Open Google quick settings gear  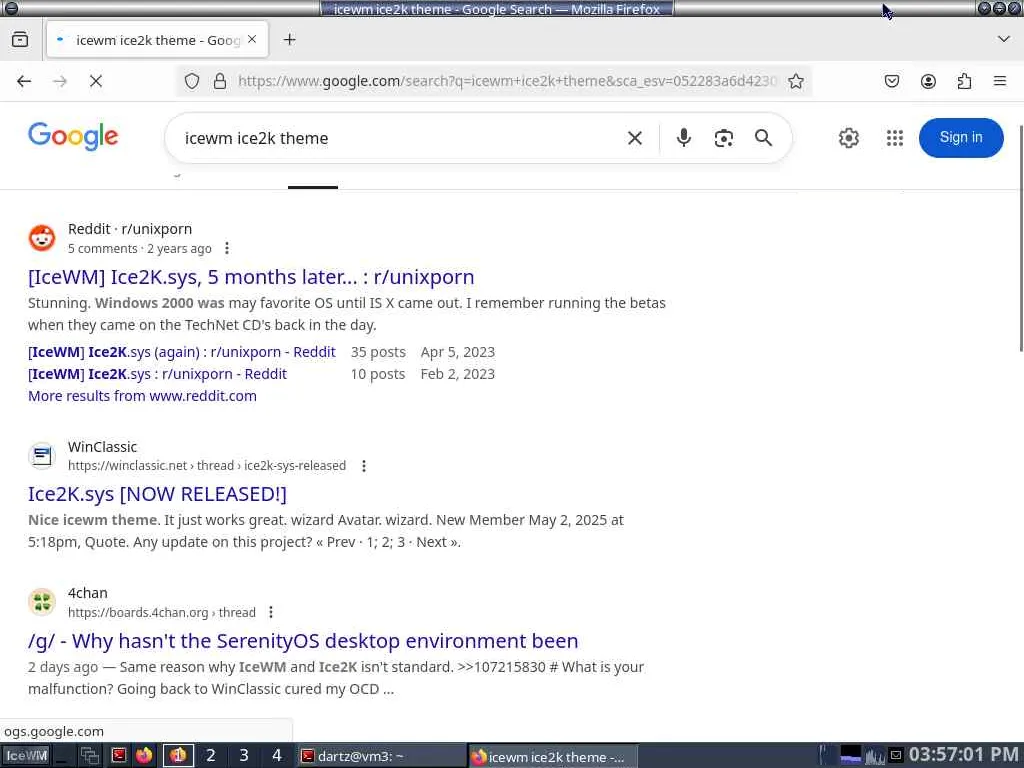pyautogui.click(x=849, y=138)
